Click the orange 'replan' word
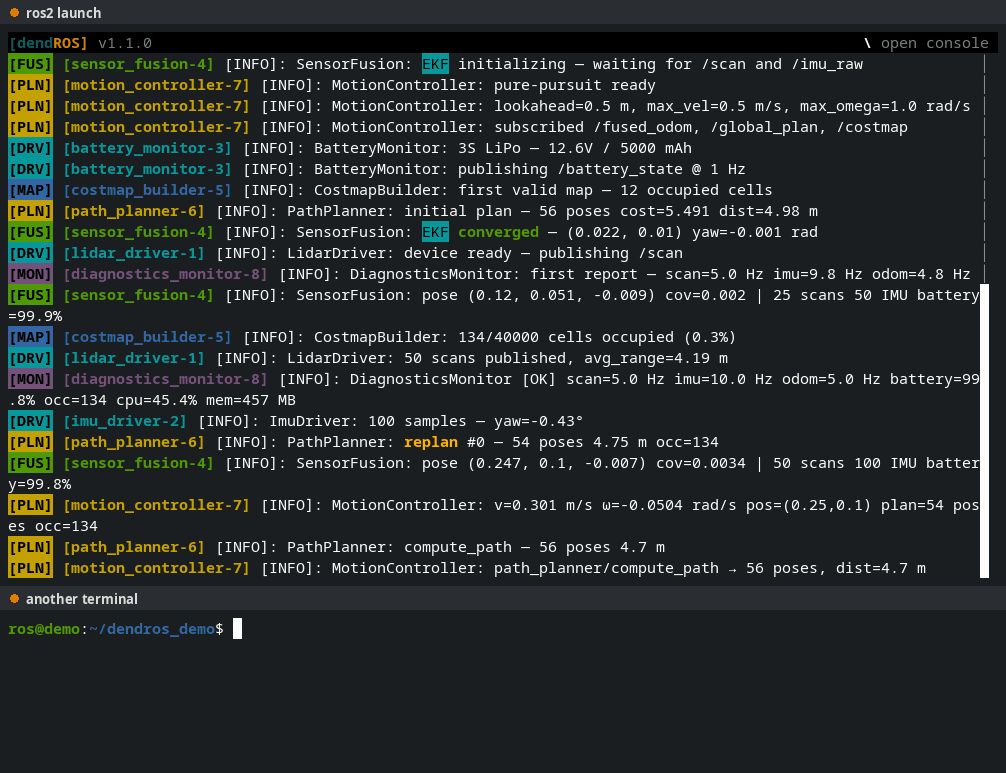 [431, 442]
